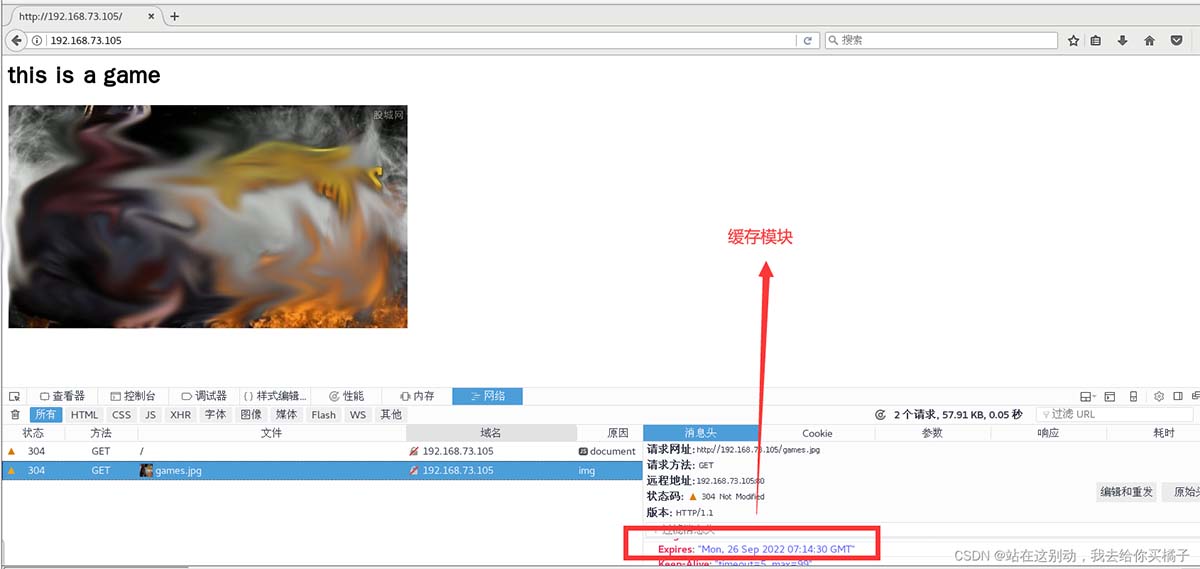Click the request summary performance icon
This screenshot has width=1200, height=569.
(x=880, y=414)
